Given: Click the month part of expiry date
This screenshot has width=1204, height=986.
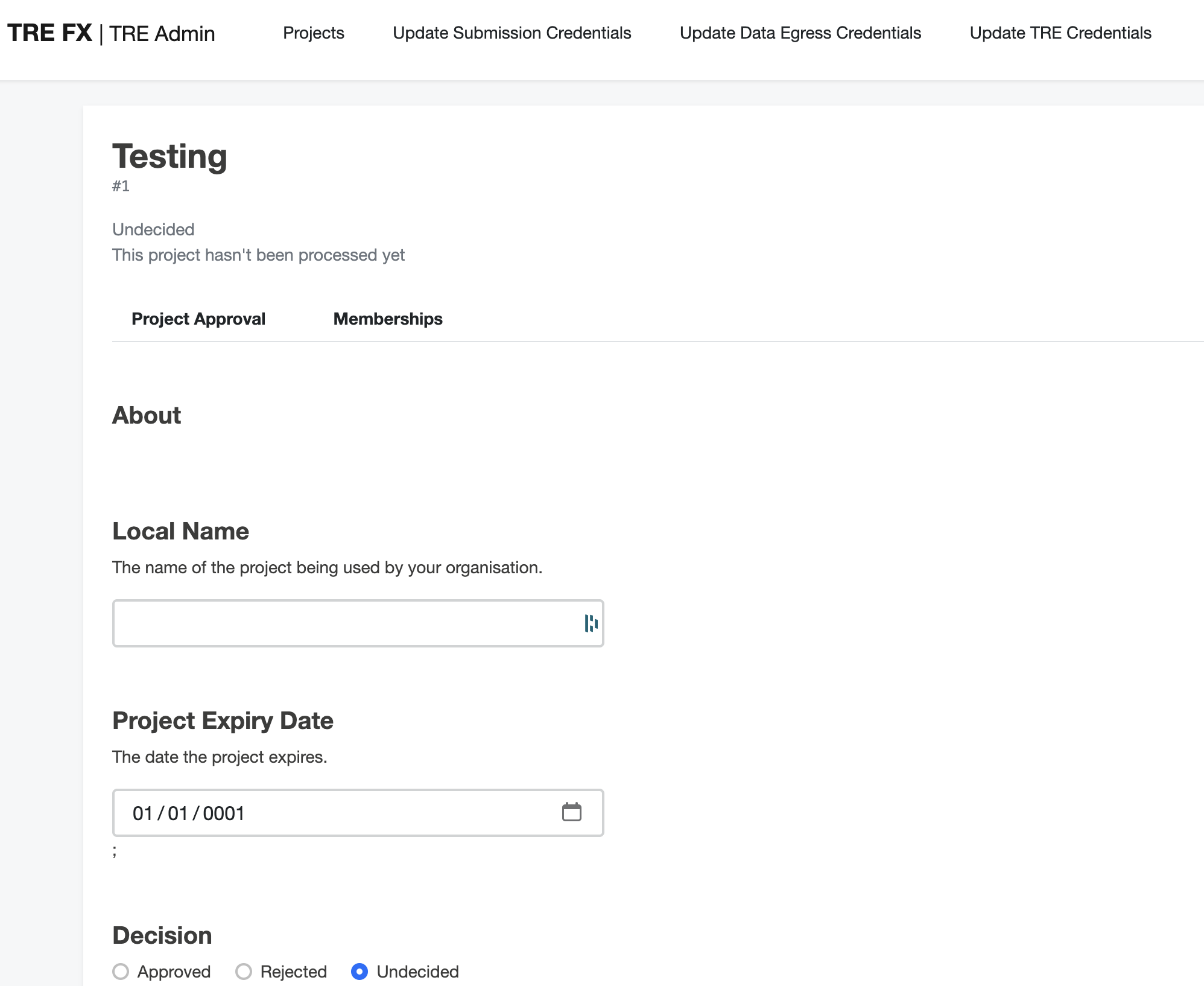Looking at the screenshot, I should coord(178,813).
